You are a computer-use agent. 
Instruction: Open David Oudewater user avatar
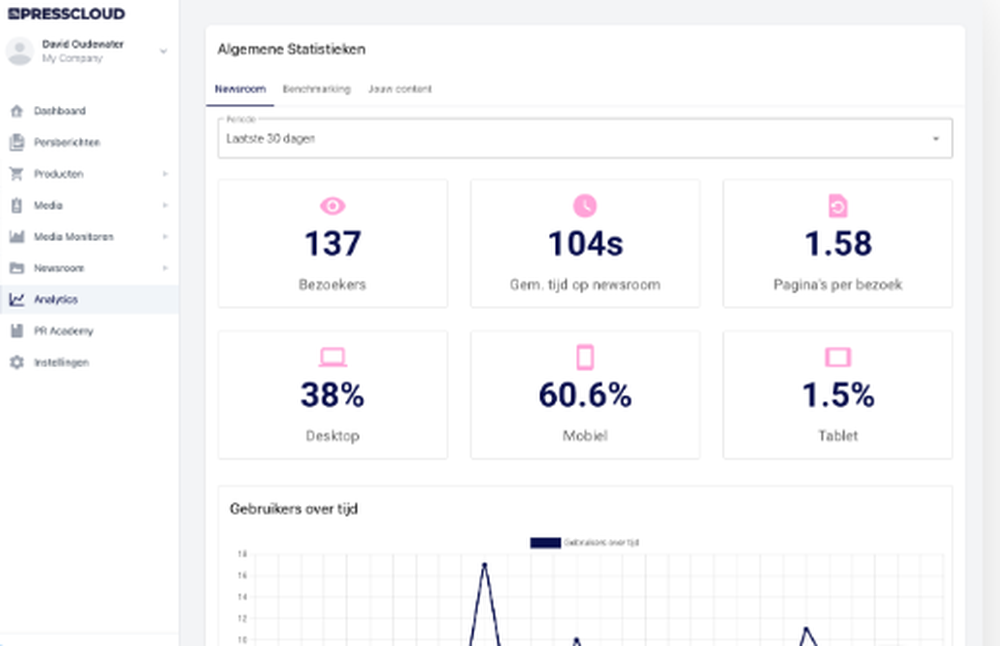(x=20, y=51)
